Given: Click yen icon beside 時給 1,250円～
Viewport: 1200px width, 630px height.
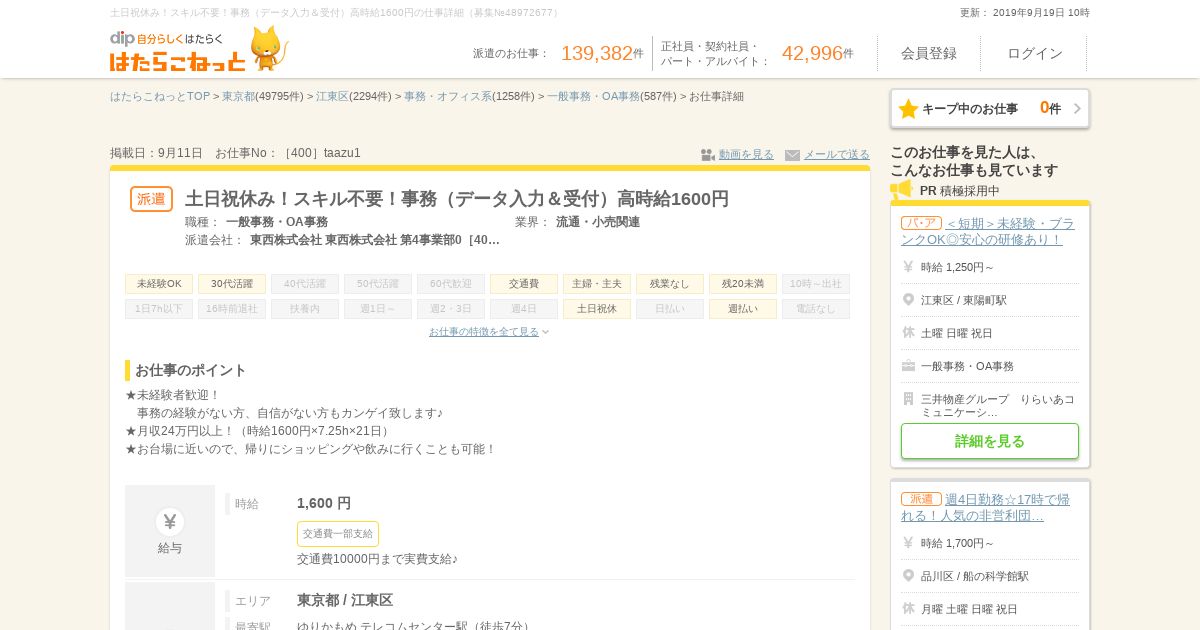Looking at the screenshot, I should [x=908, y=267].
